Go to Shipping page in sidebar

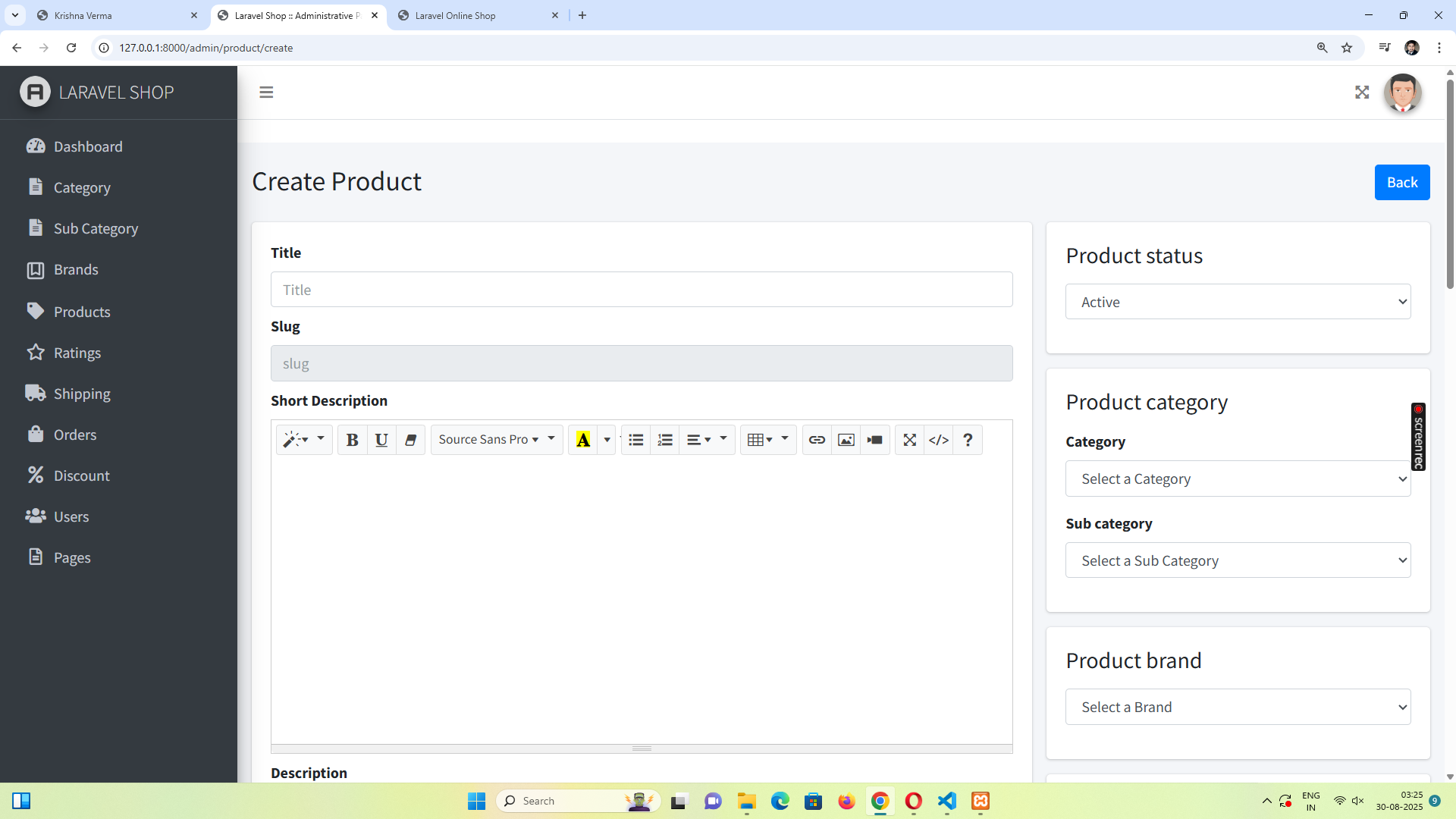coord(118,394)
